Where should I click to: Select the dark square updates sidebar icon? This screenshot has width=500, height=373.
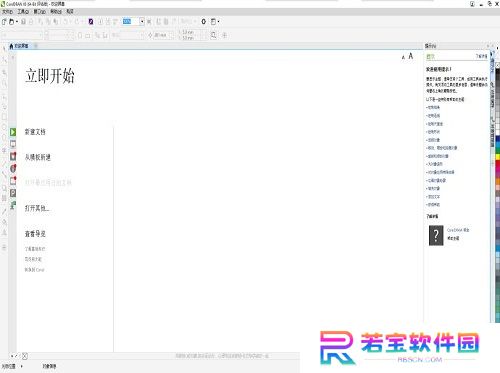[x=13, y=193]
